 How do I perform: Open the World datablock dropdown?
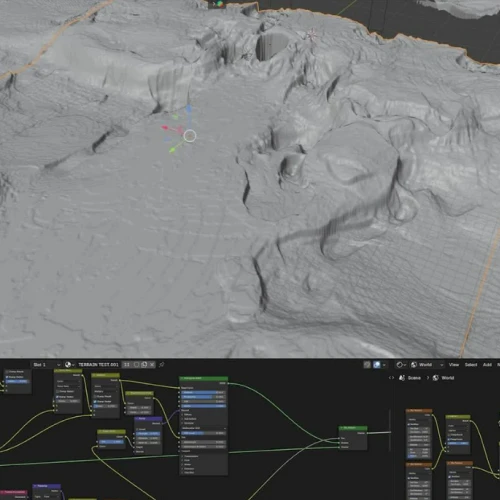(427, 365)
